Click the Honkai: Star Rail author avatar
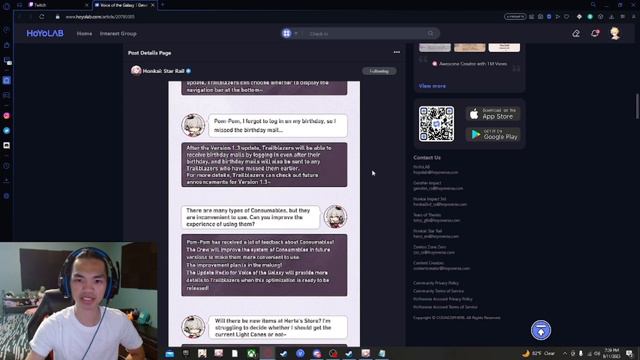 click(x=136, y=71)
